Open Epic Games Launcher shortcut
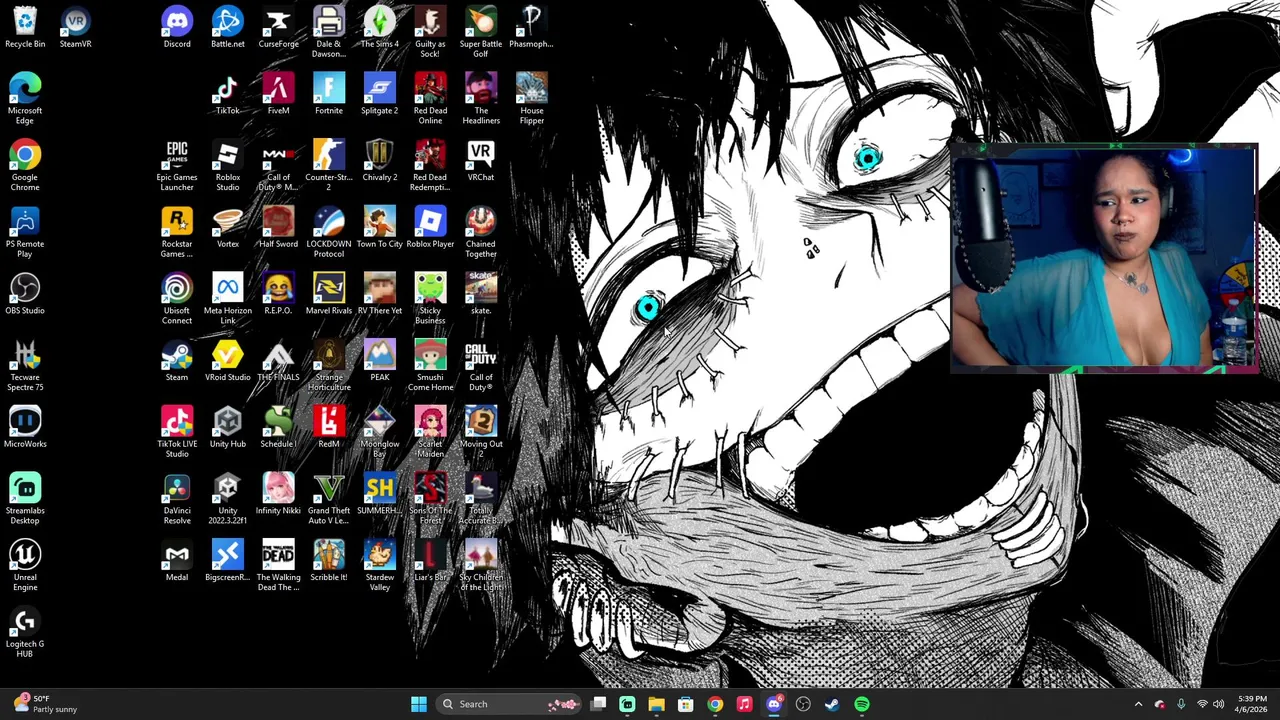 coord(177,165)
